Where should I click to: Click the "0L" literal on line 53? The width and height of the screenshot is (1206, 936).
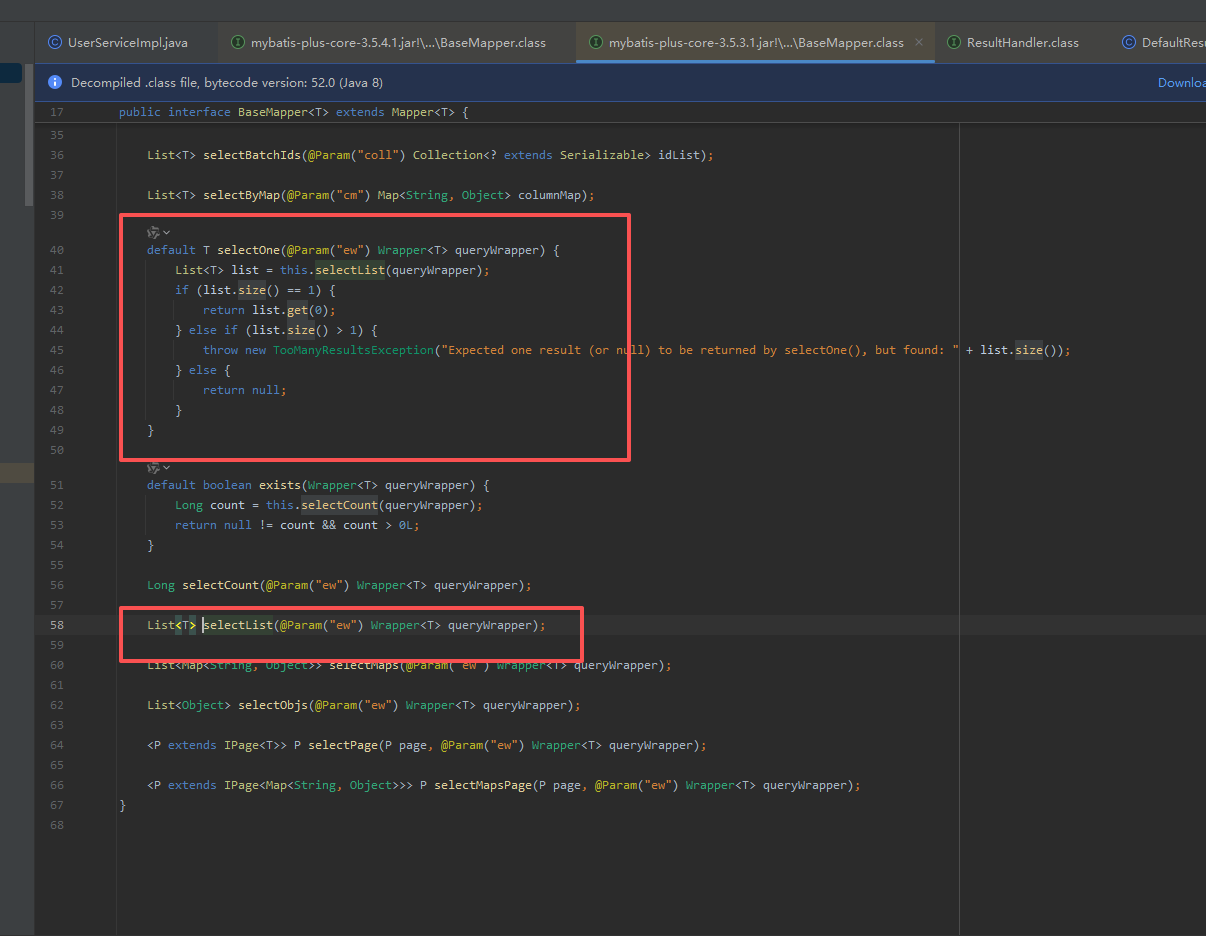coord(405,525)
